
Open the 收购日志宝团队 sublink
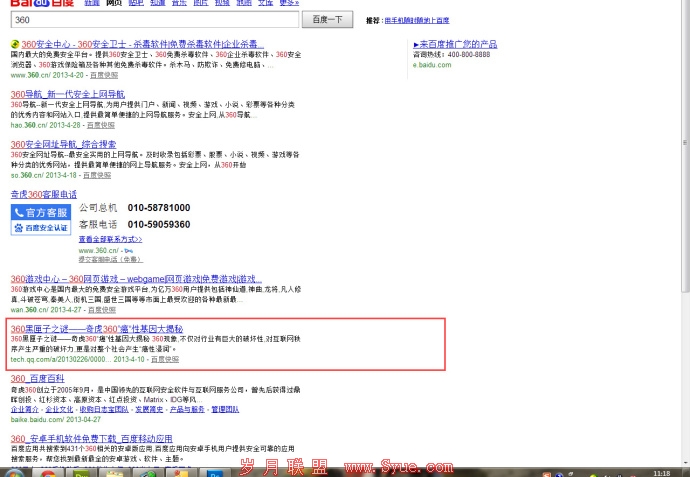click(x=104, y=409)
